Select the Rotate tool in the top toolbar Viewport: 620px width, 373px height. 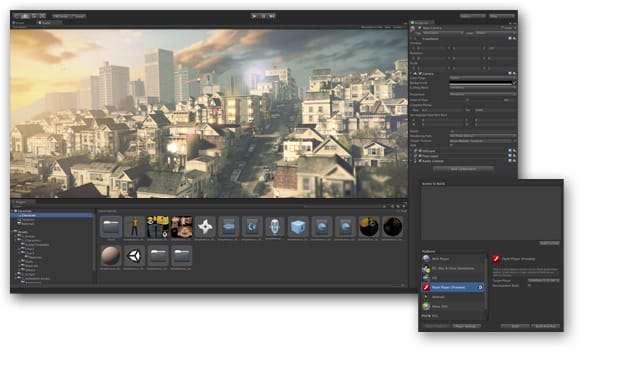[x=34, y=16]
